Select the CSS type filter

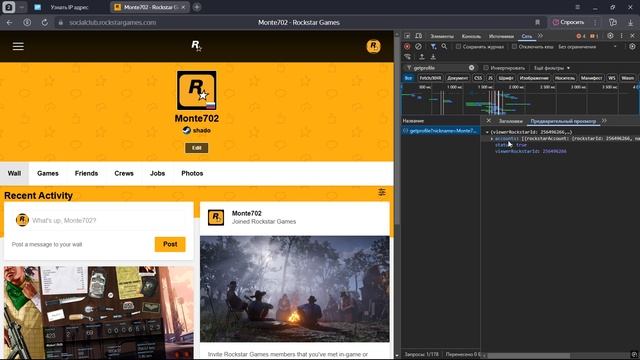coord(478,78)
